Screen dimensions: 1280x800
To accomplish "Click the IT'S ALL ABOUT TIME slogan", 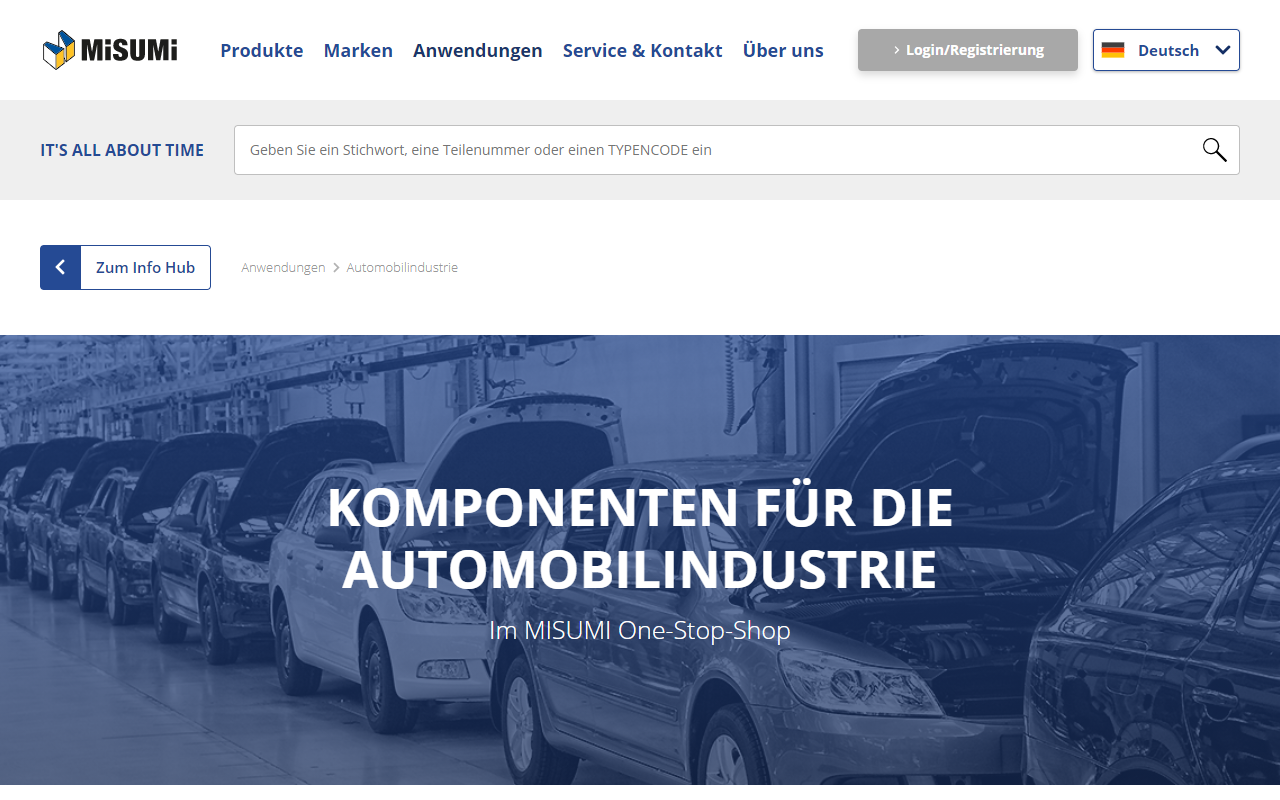I will (x=122, y=150).
